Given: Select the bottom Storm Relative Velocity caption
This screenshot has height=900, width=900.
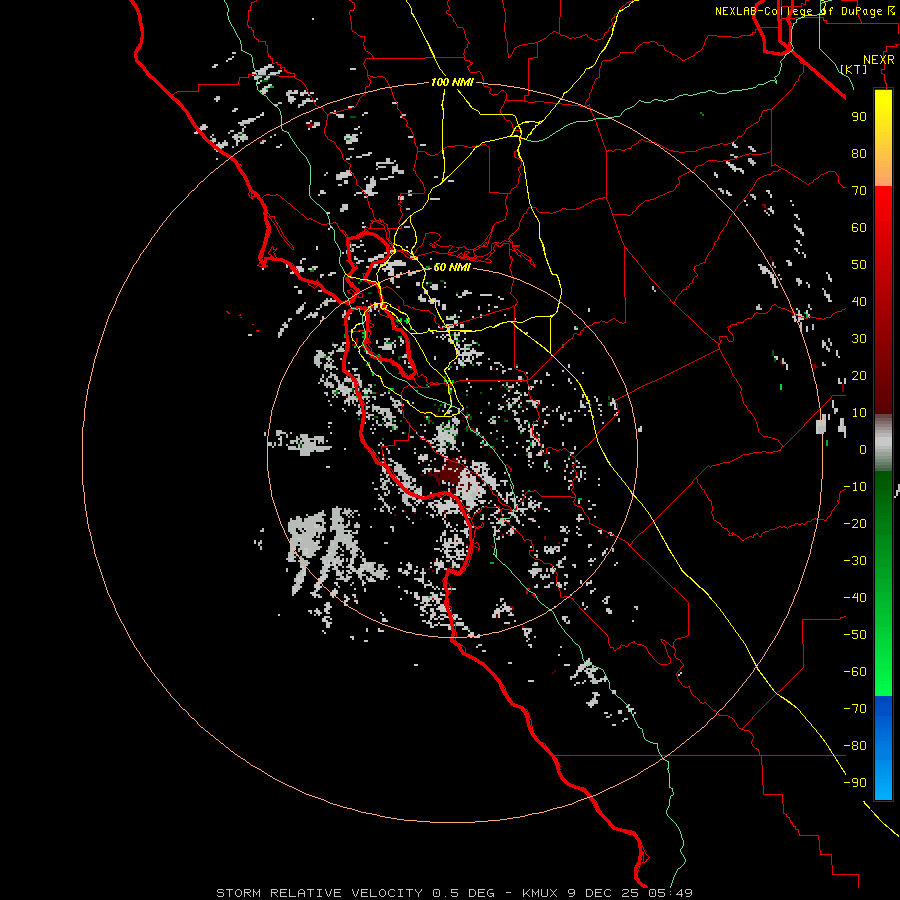Looking at the screenshot, I should point(455,893).
